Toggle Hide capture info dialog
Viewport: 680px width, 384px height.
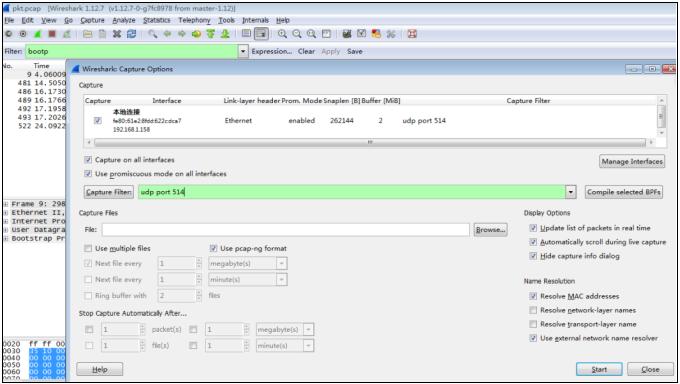tap(533, 256)
